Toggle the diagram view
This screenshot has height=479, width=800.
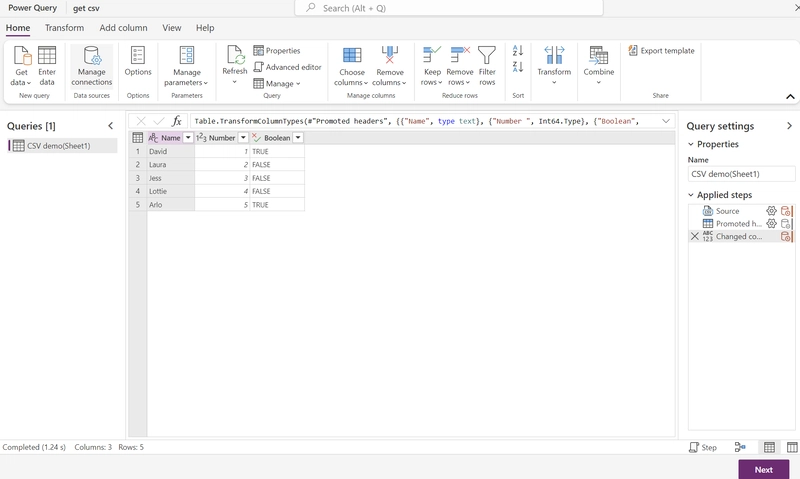[740, 447]
